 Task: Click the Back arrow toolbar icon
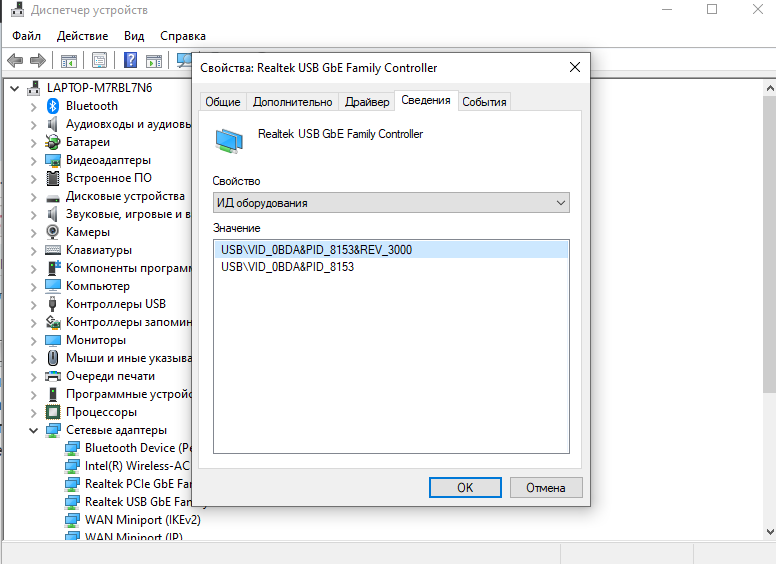(x=15, y=60)
